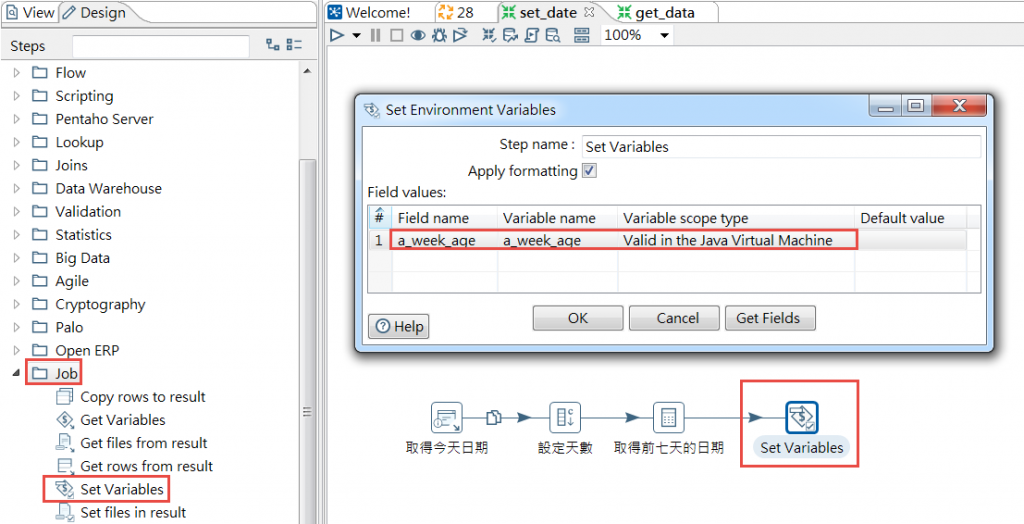Viewport: 1024px width, 524px height.
Task: Open the run options dropdown arrow
Action: (x=356, y=36)
